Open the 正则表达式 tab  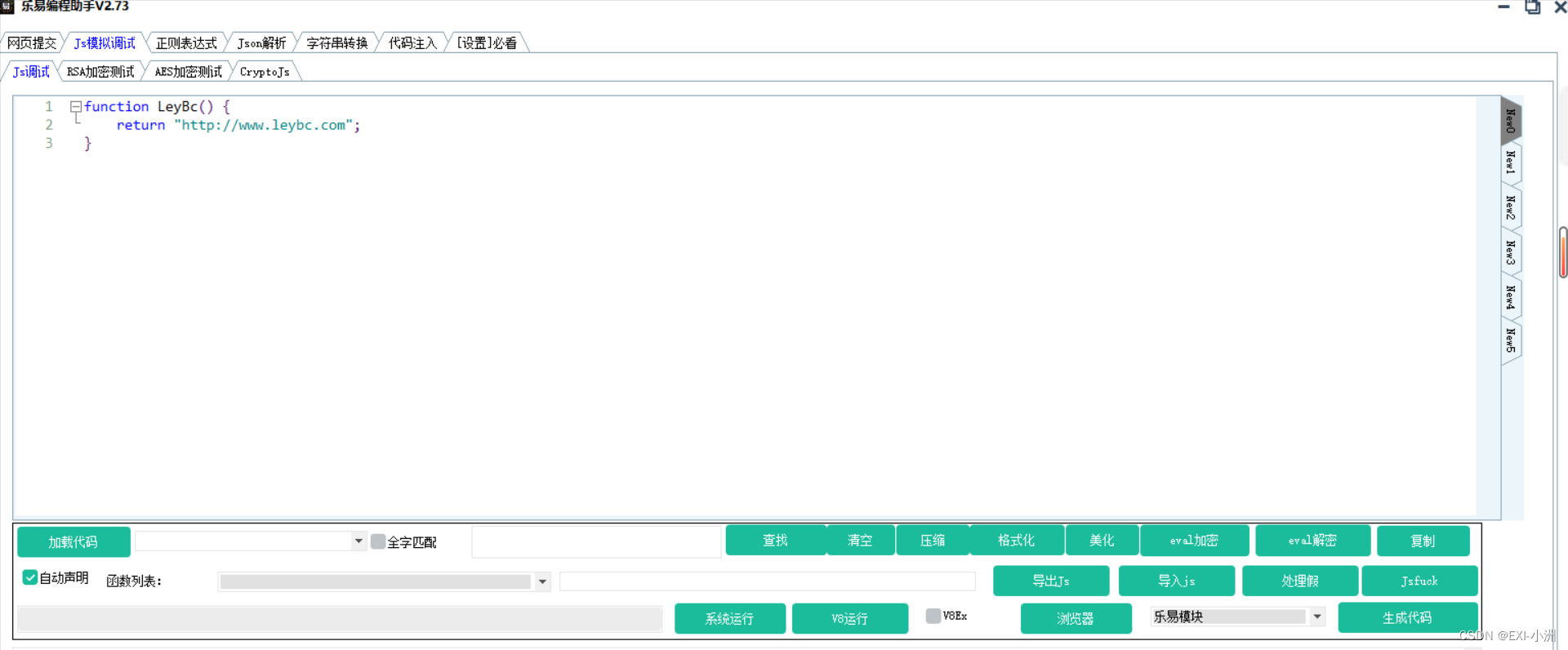click(x=186, y=42)
